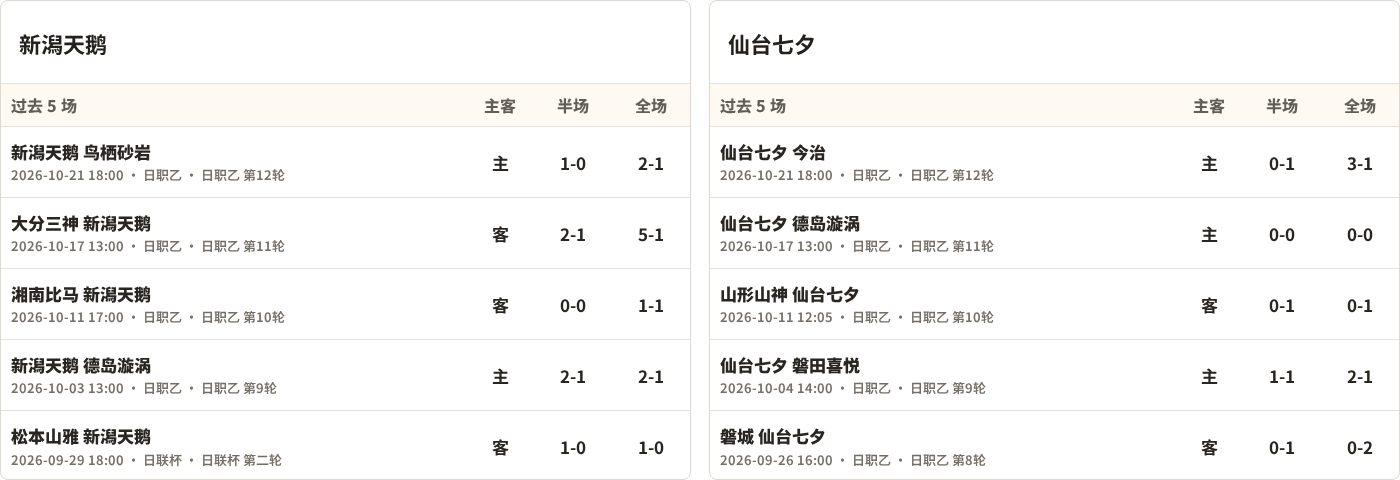Open the 新潟天鹅 鸟栖砂岩 match row
Screen dimensions: 1400x480
click(x=345, y=163)
